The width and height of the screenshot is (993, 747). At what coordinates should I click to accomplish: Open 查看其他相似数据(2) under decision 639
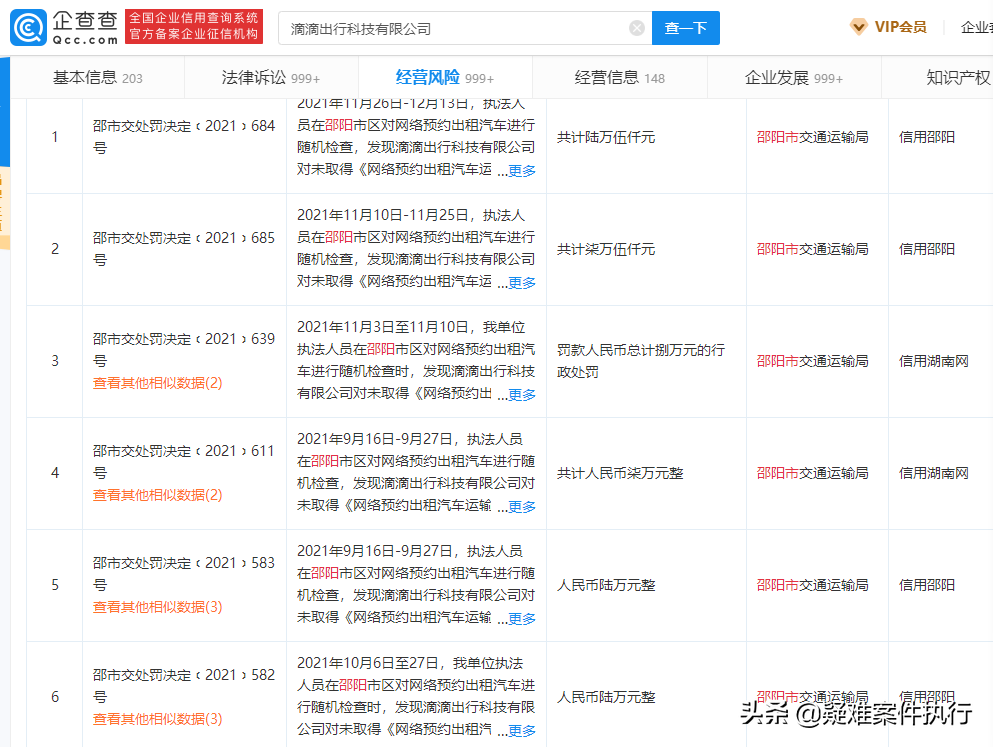point(158,383)
